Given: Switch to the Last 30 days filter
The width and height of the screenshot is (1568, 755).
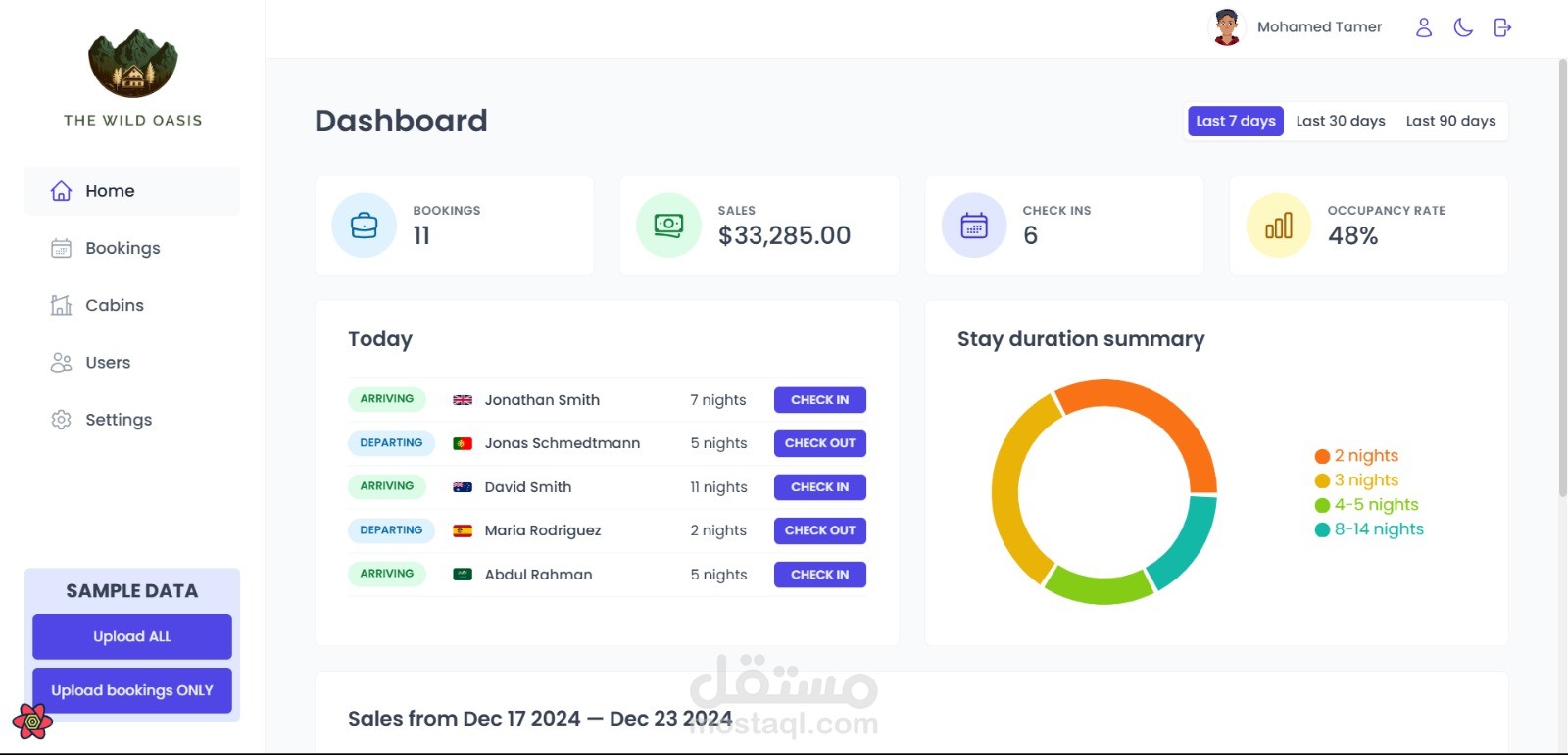Looking at the screenshot, I should (x=1341, y=121).
